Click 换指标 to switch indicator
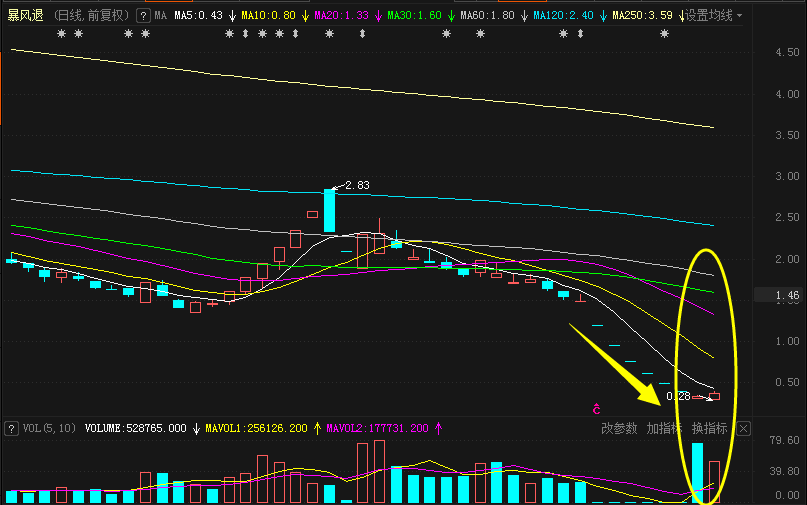Screen dimensions: 807x505 (710, 428)
